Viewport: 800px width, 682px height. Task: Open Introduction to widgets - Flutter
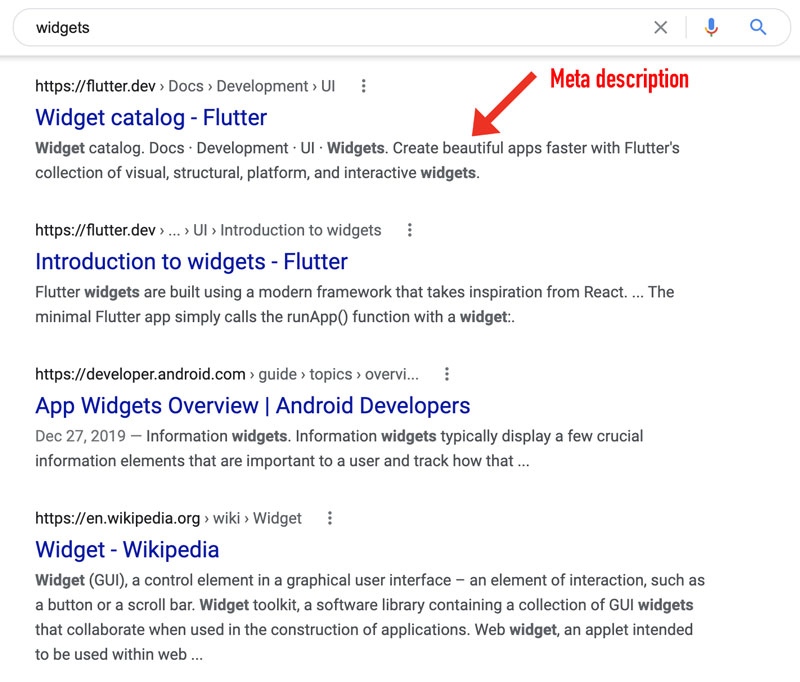[192, 262]
